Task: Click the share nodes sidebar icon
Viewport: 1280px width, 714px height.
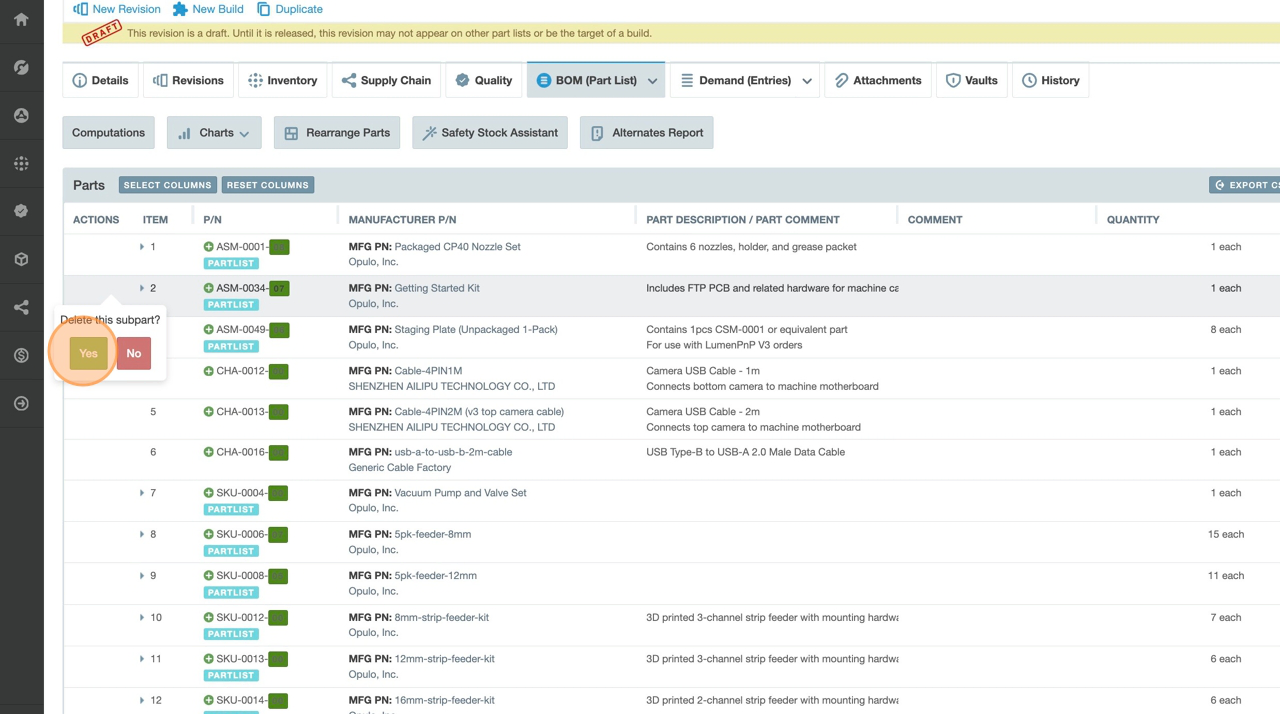Action: (21, 307)
